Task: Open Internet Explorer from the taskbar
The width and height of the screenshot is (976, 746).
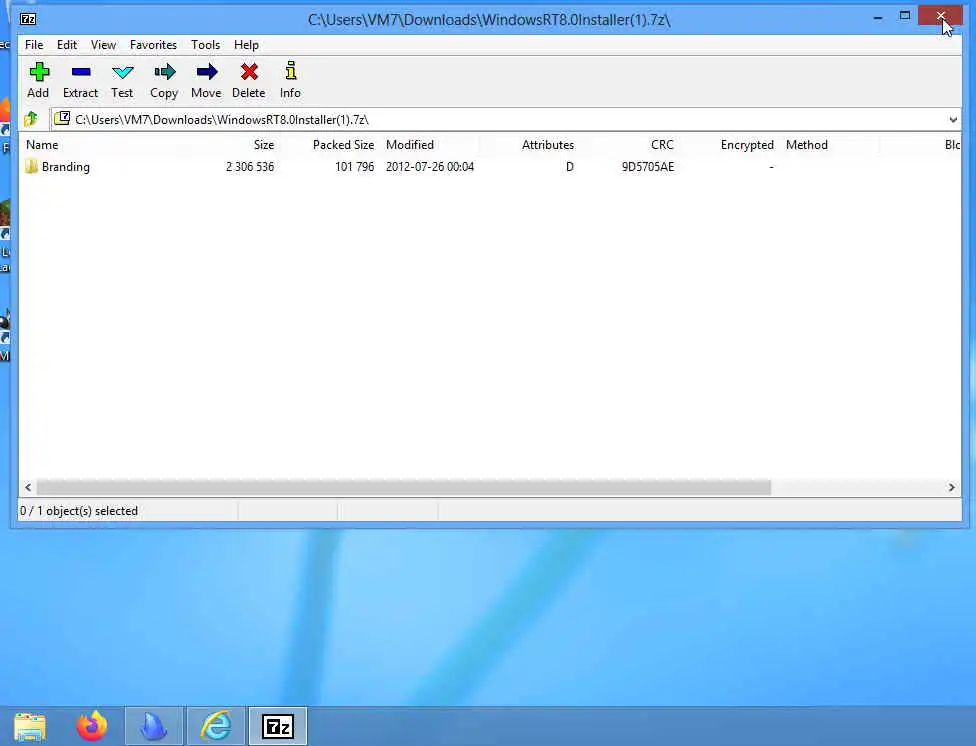Action: tap(216, 726)
